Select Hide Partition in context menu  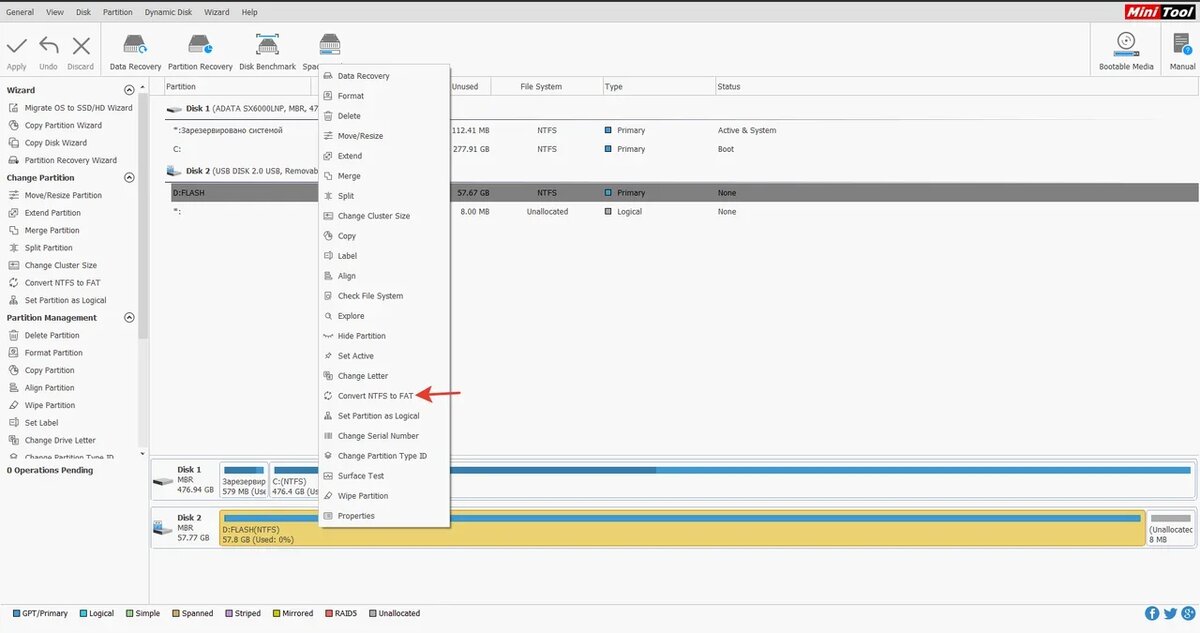tap(384, 336)
